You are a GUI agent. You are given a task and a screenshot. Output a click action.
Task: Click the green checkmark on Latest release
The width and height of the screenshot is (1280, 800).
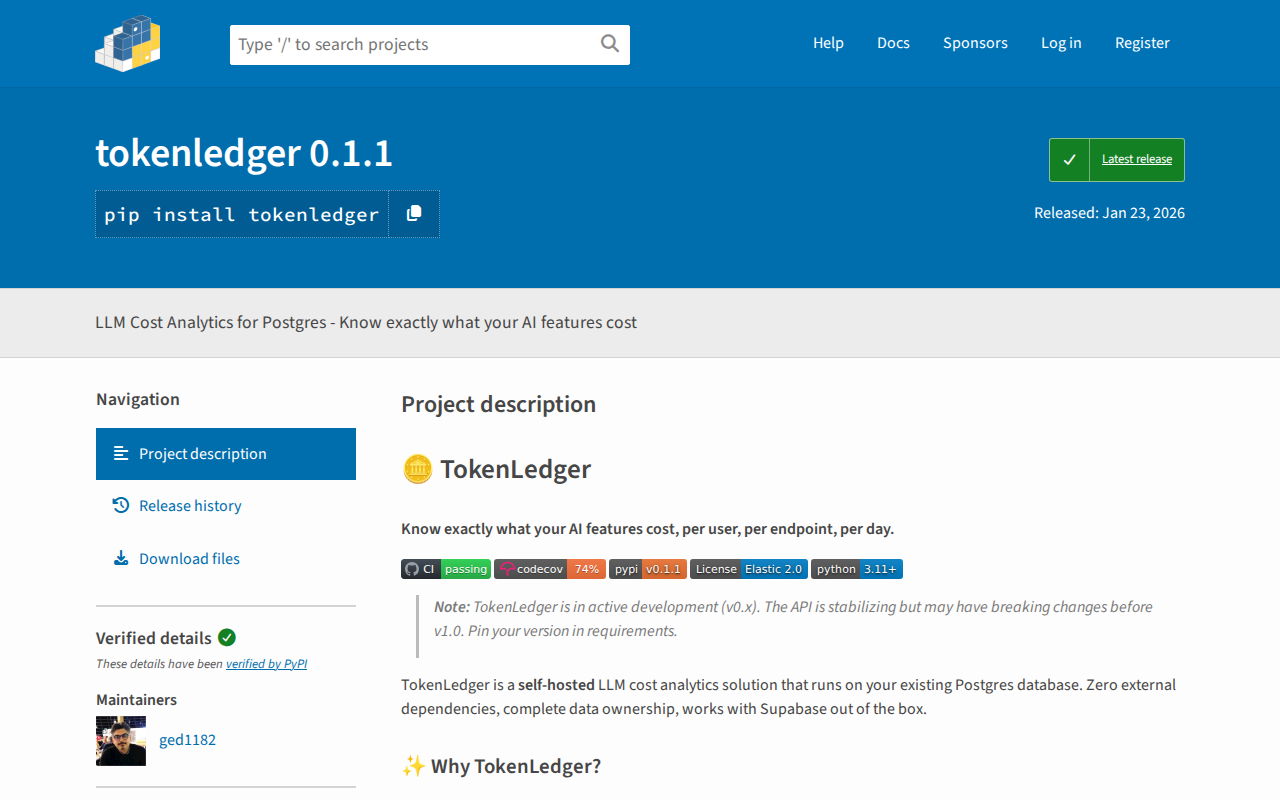tap(1069, 160)
